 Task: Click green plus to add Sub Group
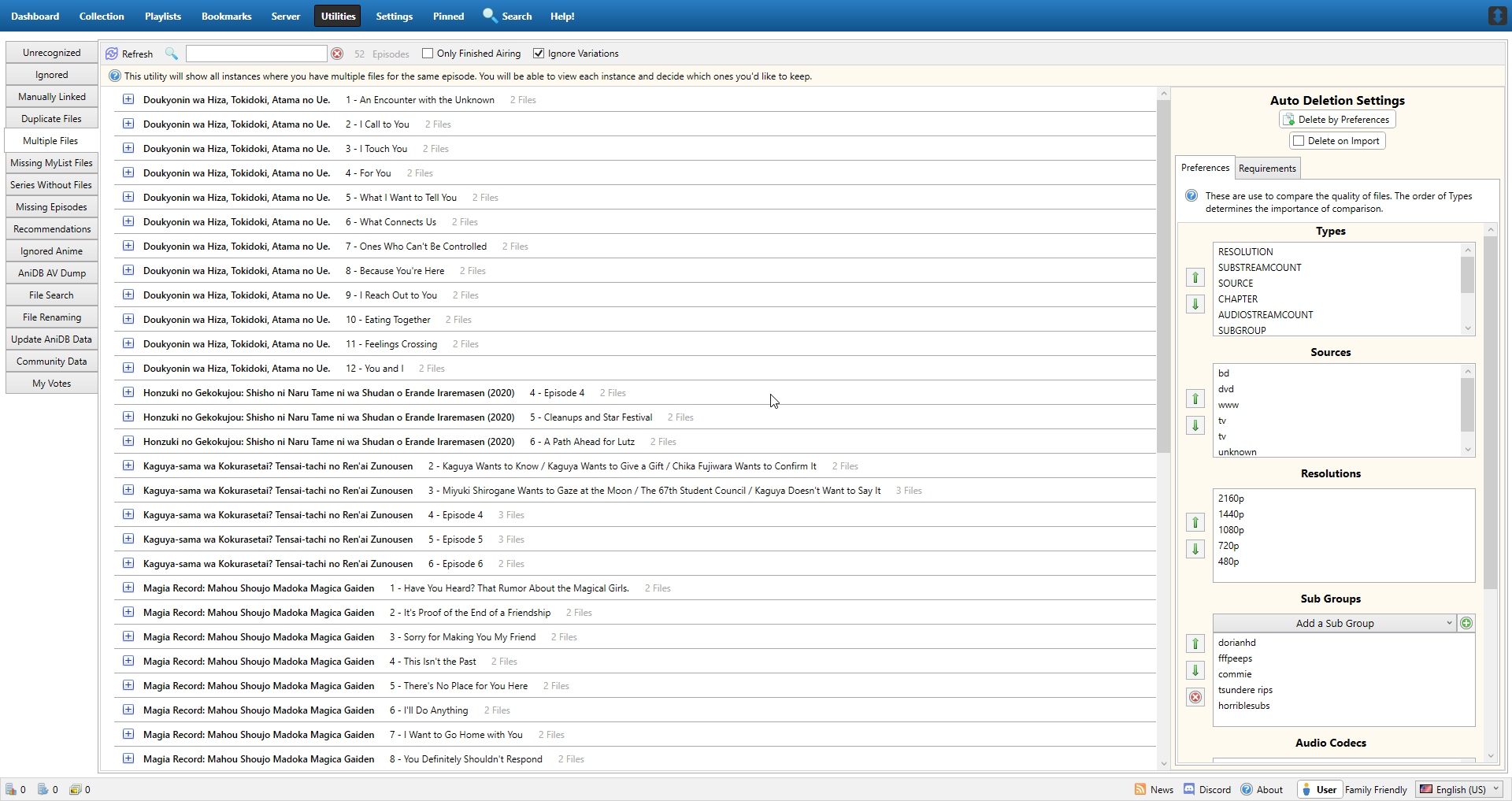(1466, 623)
